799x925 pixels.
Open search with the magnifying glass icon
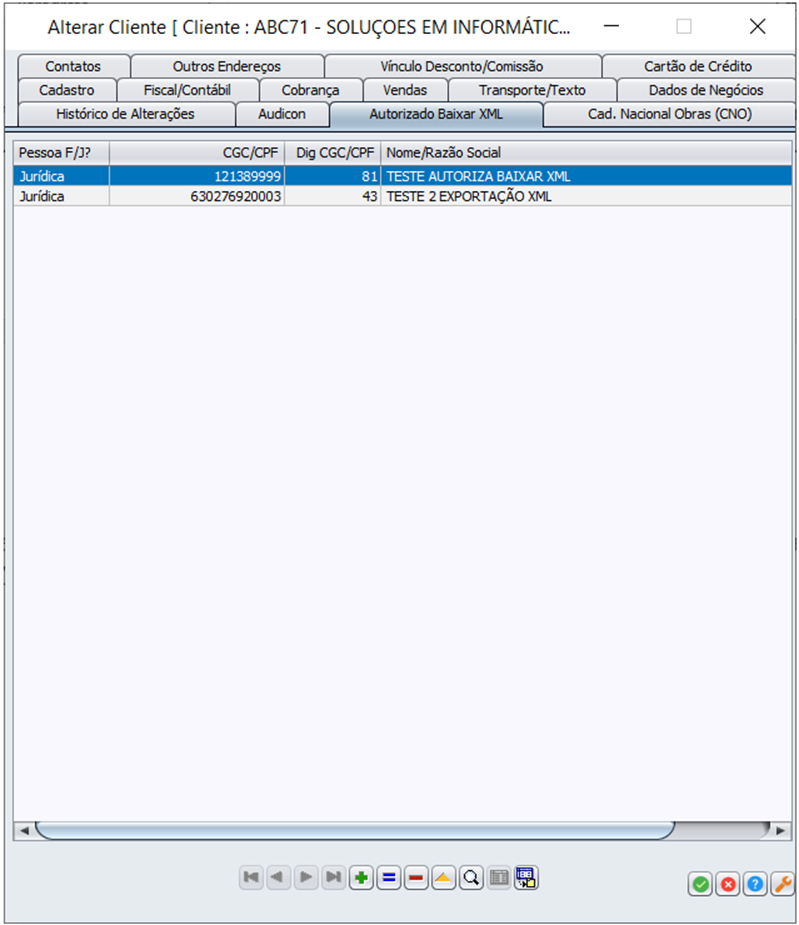point(471,878)
